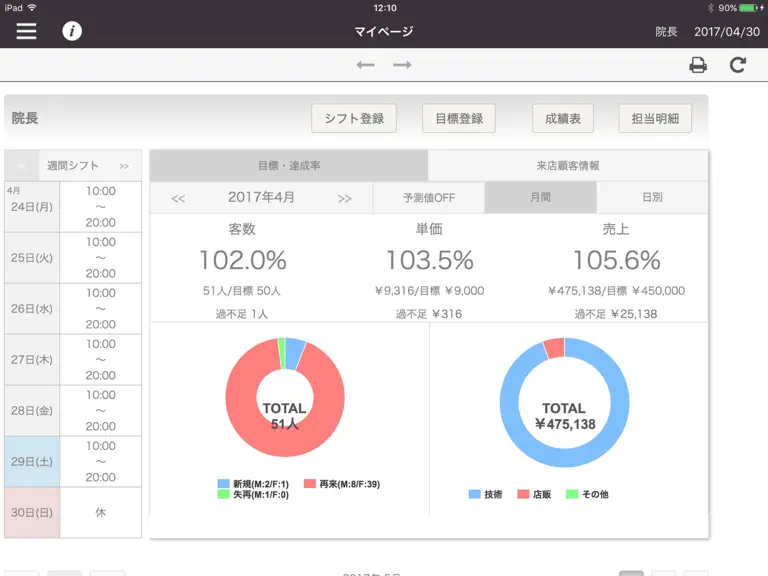768x576 pixels.
Task: Tap 単価 103.5% achievement value
Action: tap(430, 260)
